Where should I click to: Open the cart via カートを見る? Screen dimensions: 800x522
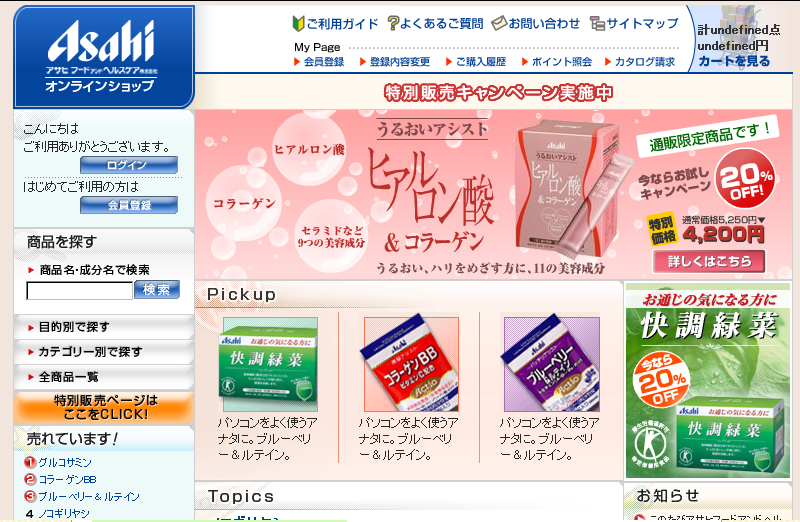pos(734,61)
